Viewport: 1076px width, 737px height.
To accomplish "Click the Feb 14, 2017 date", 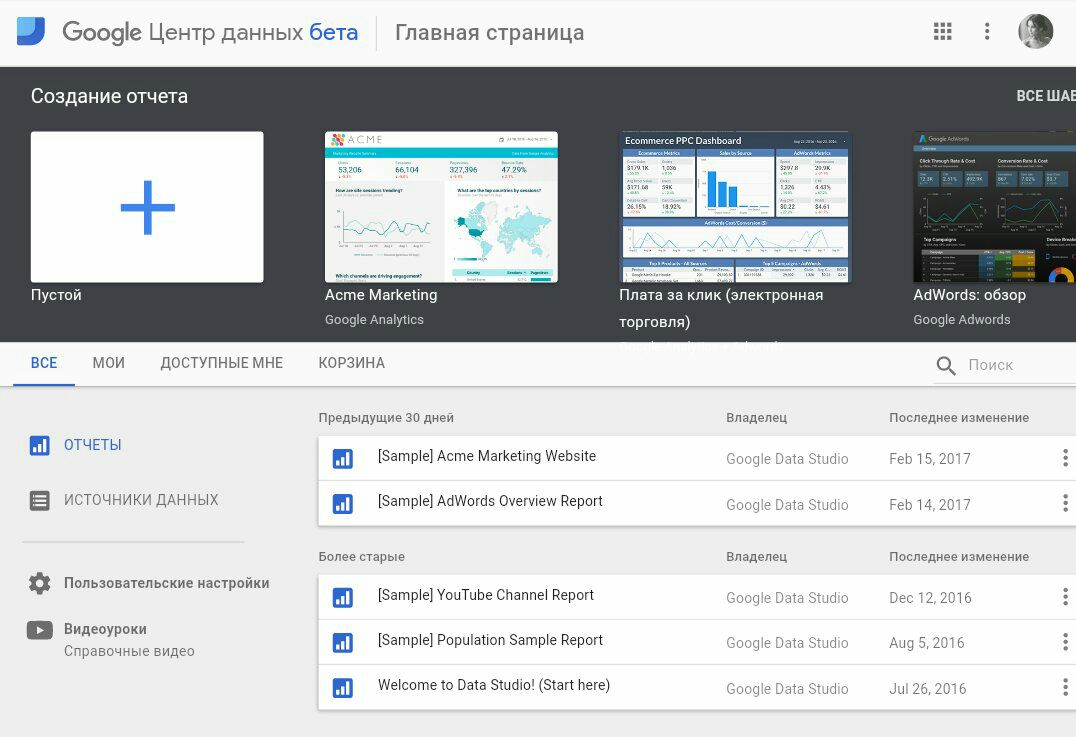I will (930, 505).
